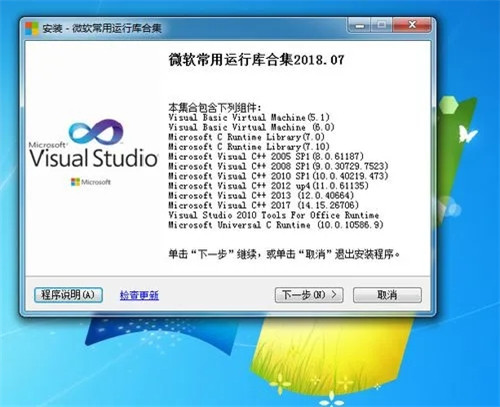Screen dimensions: 500x407
Task: Click the Visual Studio 2010 Tools For Office line
Action: tap(273, 215)
